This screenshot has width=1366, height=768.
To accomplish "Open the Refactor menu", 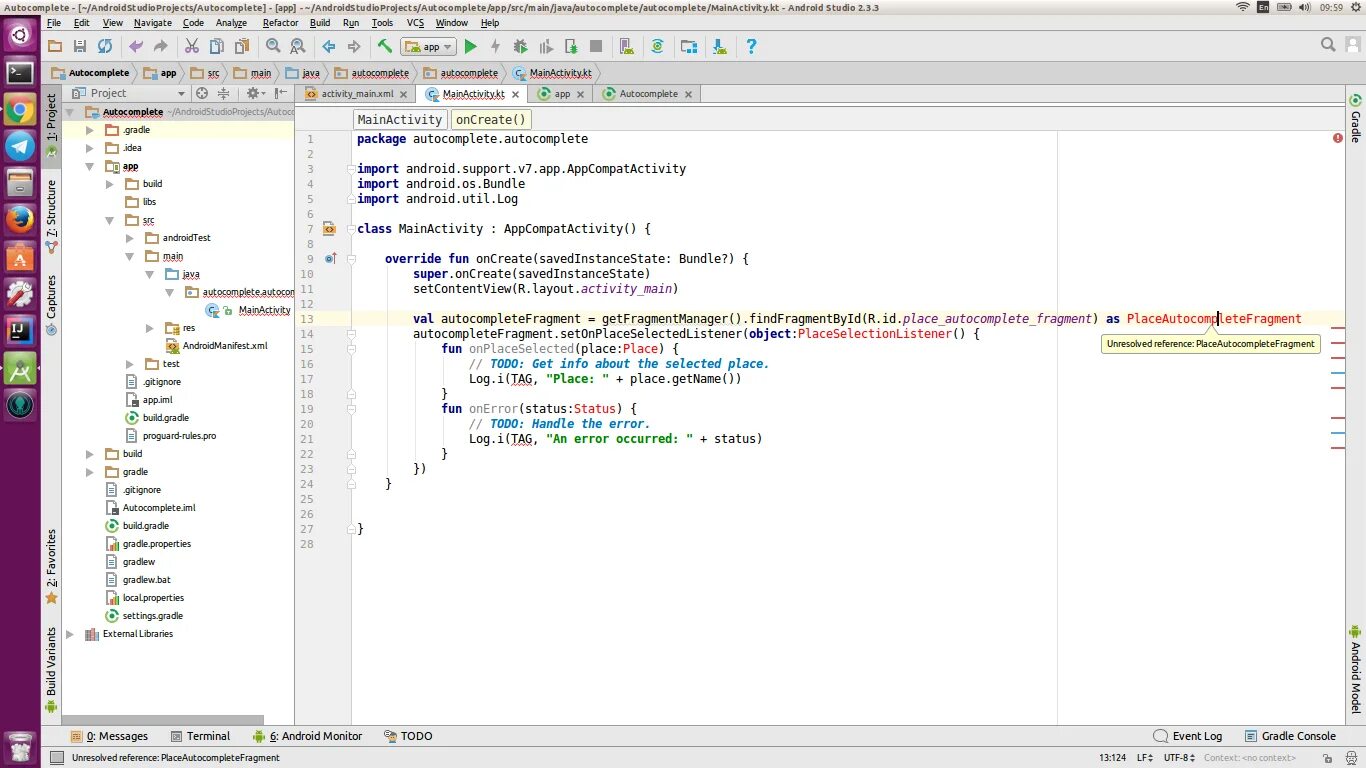I will point(280,22).
